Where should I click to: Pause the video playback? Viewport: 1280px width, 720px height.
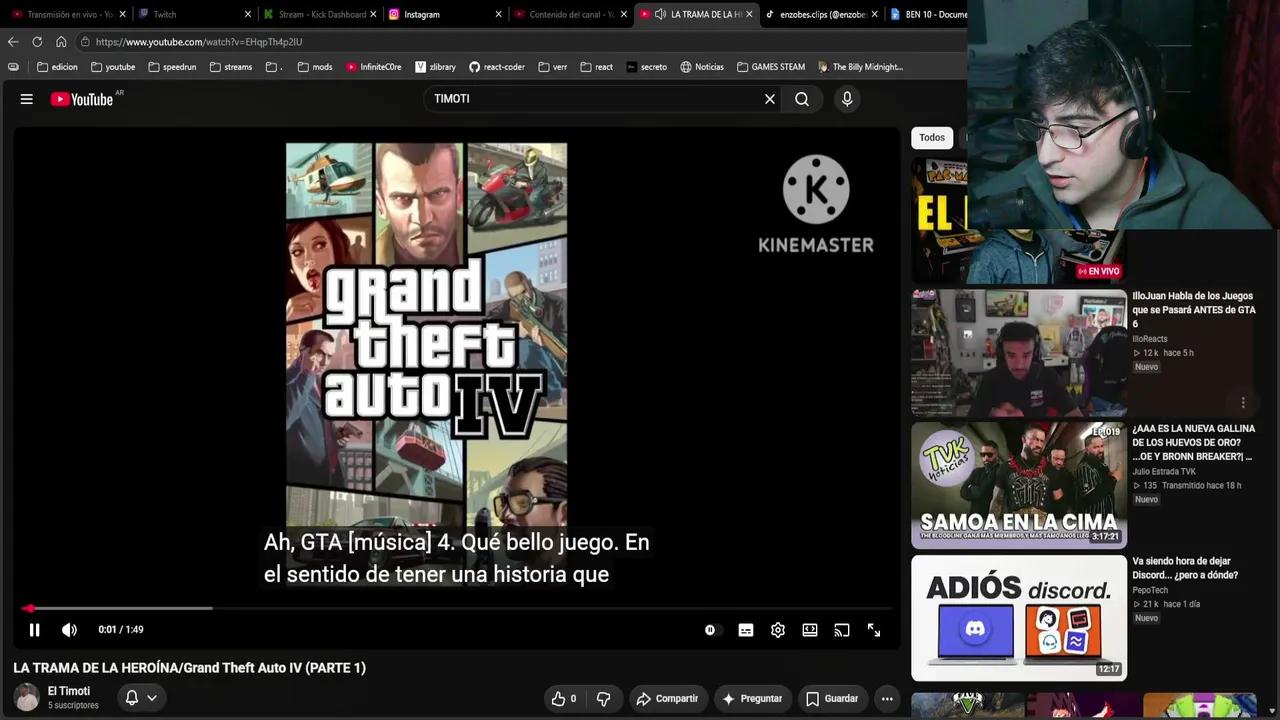(x=34, y=630)
